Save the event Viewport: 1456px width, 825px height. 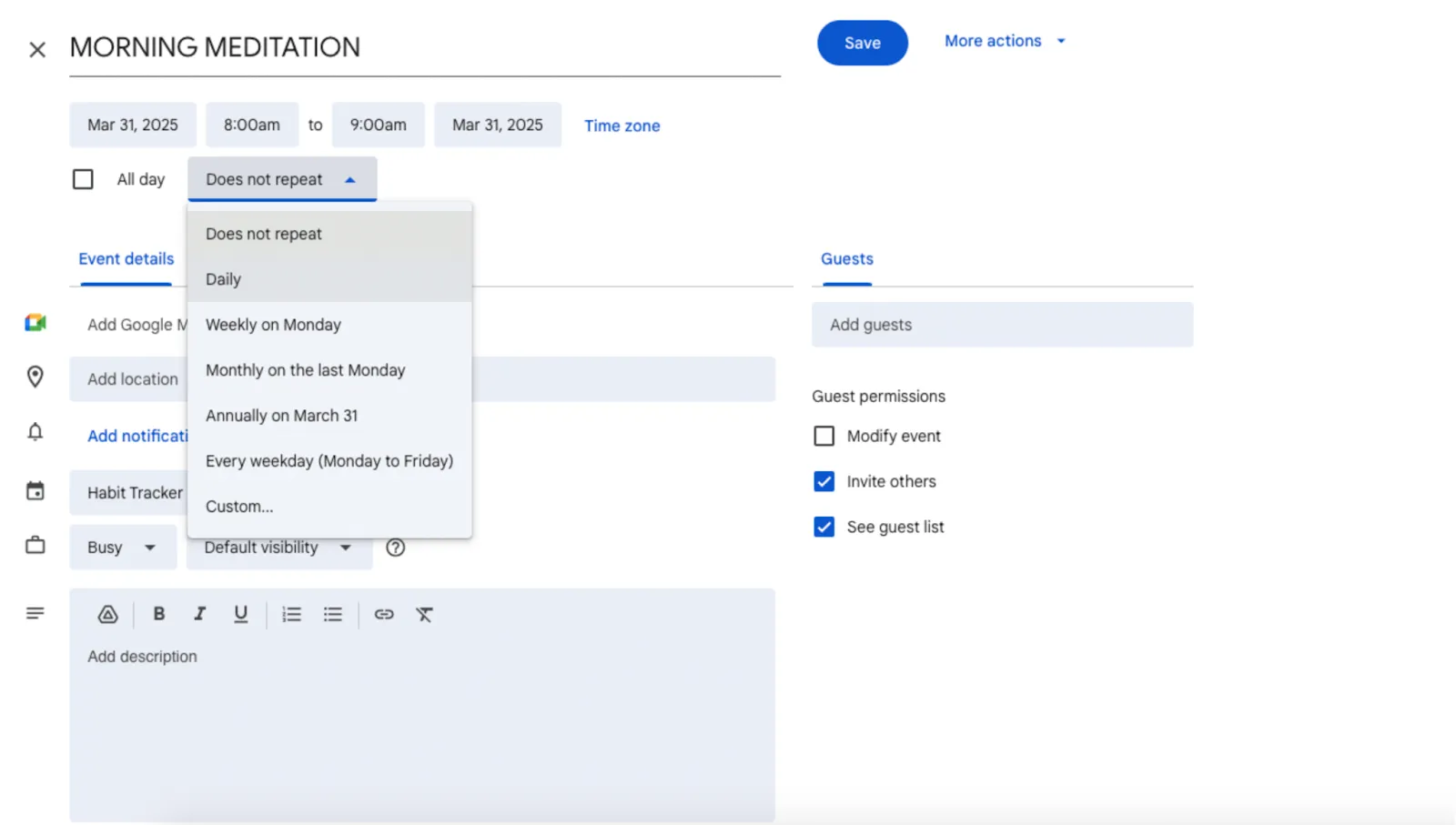coord(862,43)
